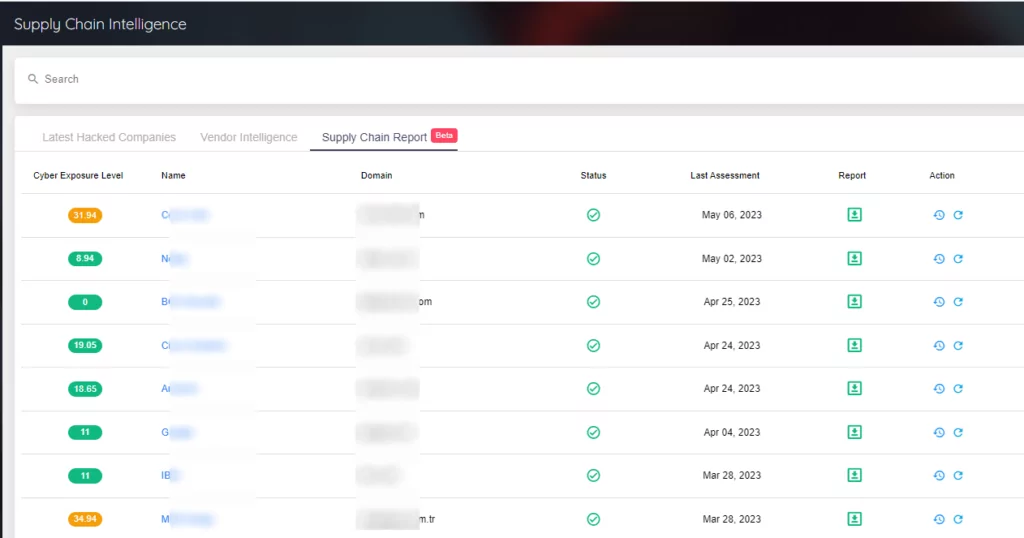Click the green 0 exposure badge
This screenshot has width=1024, height=538.
pyautogui.click(x=85, y=302)
